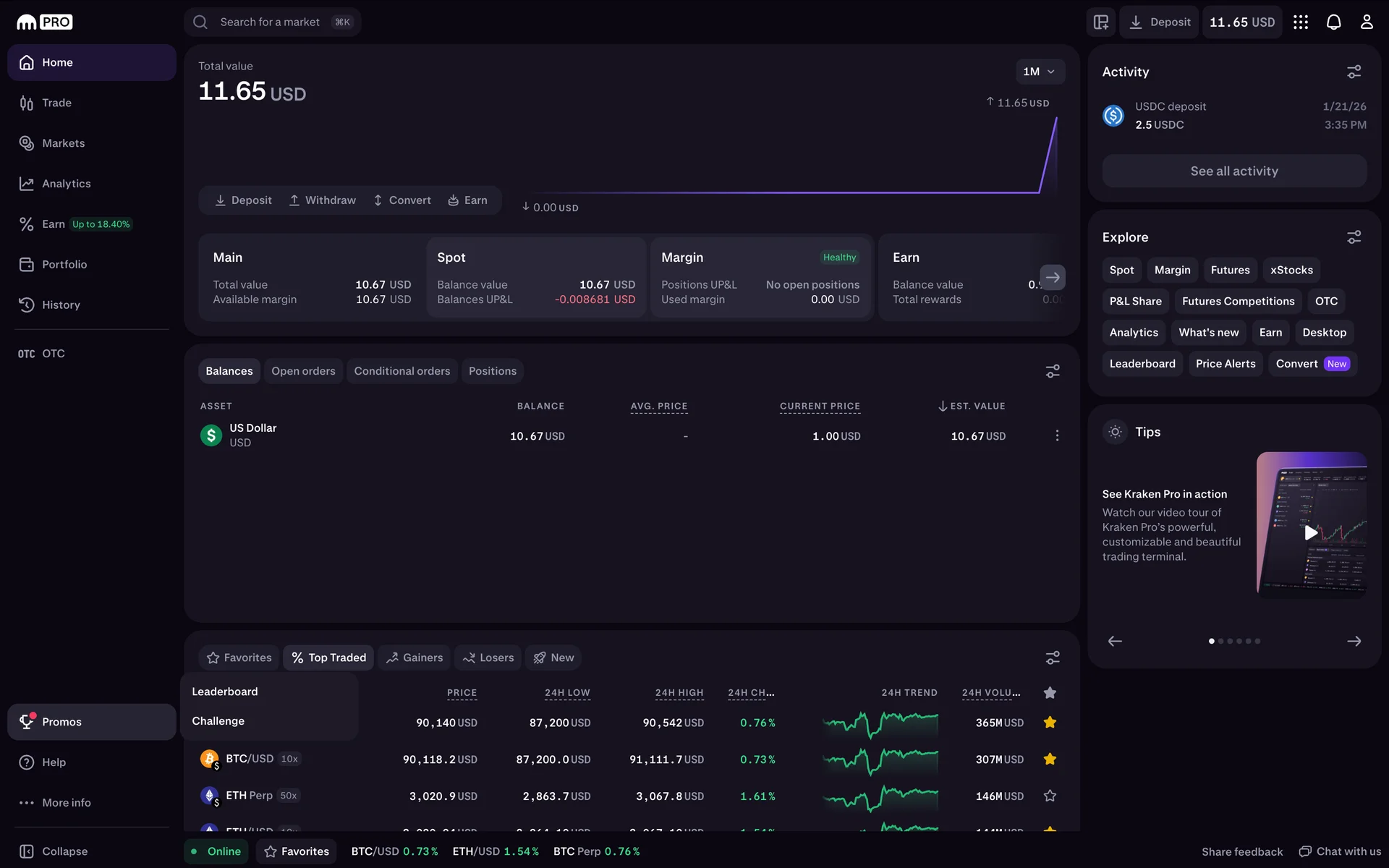1389x868 pixels.
Task: Click the Search for a market field
Action: (271, 22)
